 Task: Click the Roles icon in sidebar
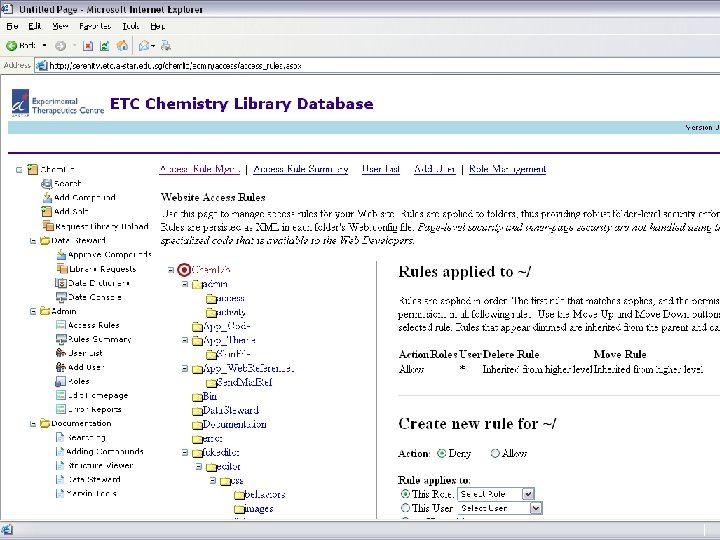point(61,381)
